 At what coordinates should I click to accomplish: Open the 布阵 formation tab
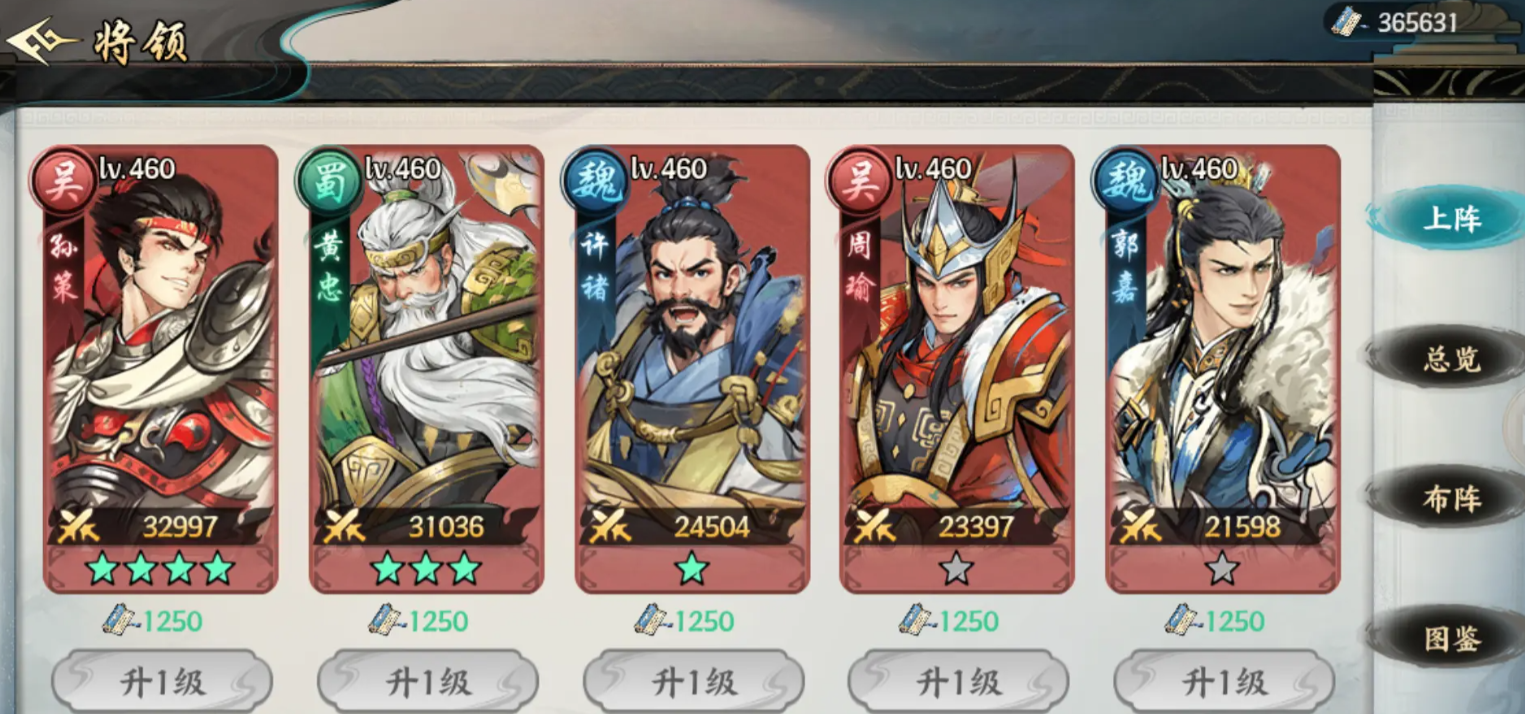(x=1450, y=498)
